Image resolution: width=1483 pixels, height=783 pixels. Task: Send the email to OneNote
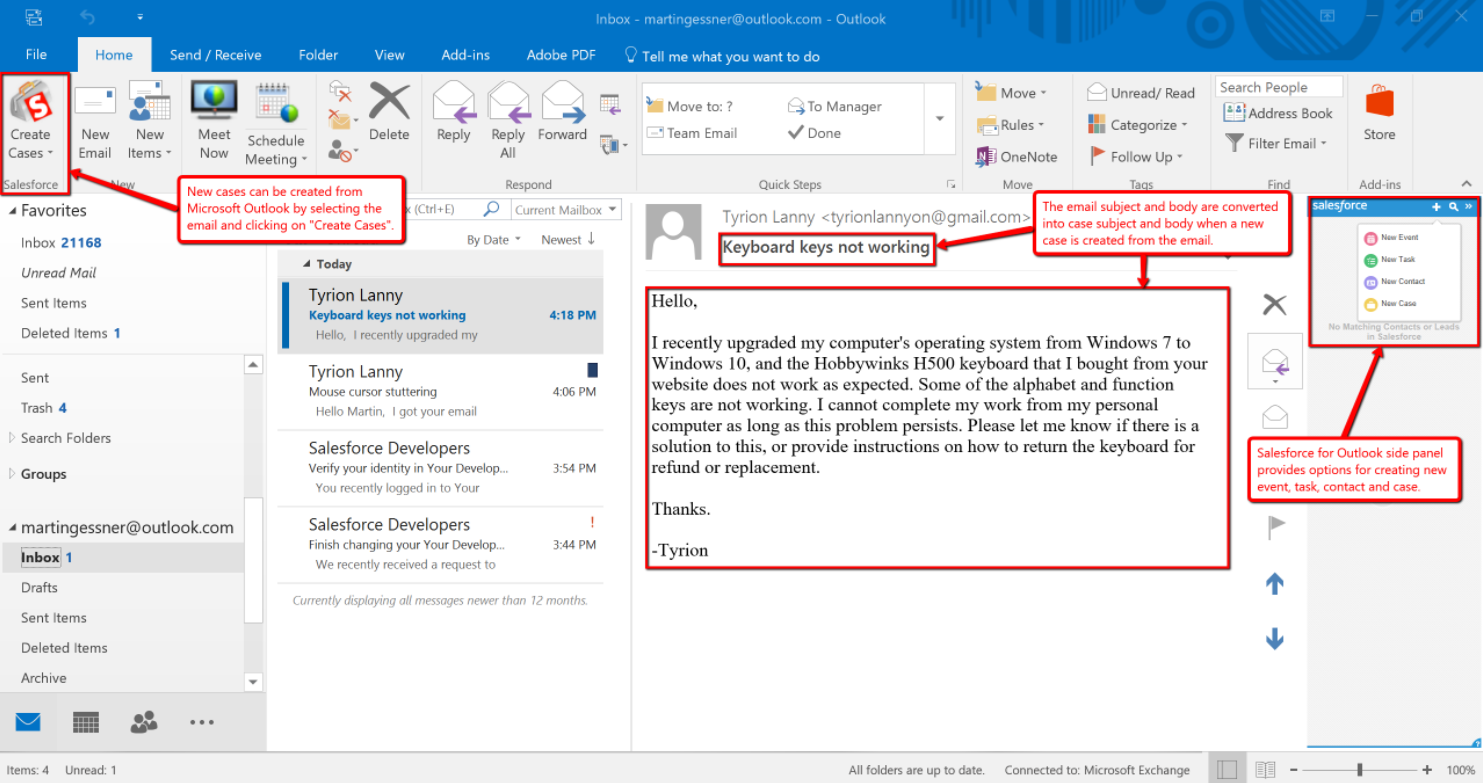[1016, 157]
